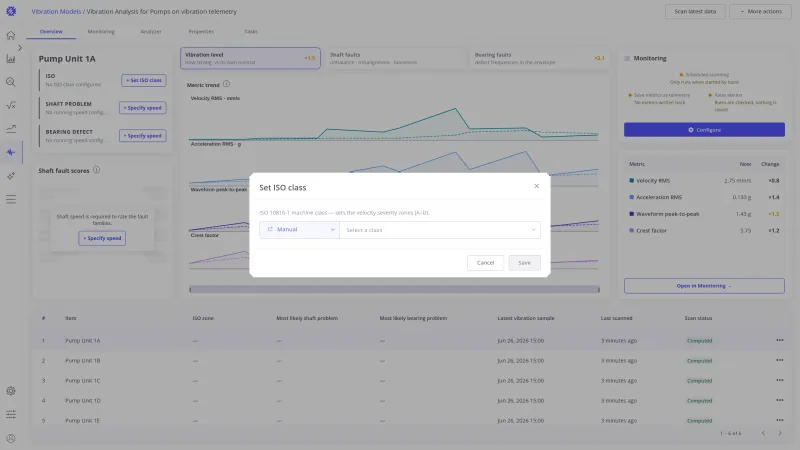This screenshot has width=800, height=450.
Task: Open the Select a class dropdown
Action: coord(440,230)
